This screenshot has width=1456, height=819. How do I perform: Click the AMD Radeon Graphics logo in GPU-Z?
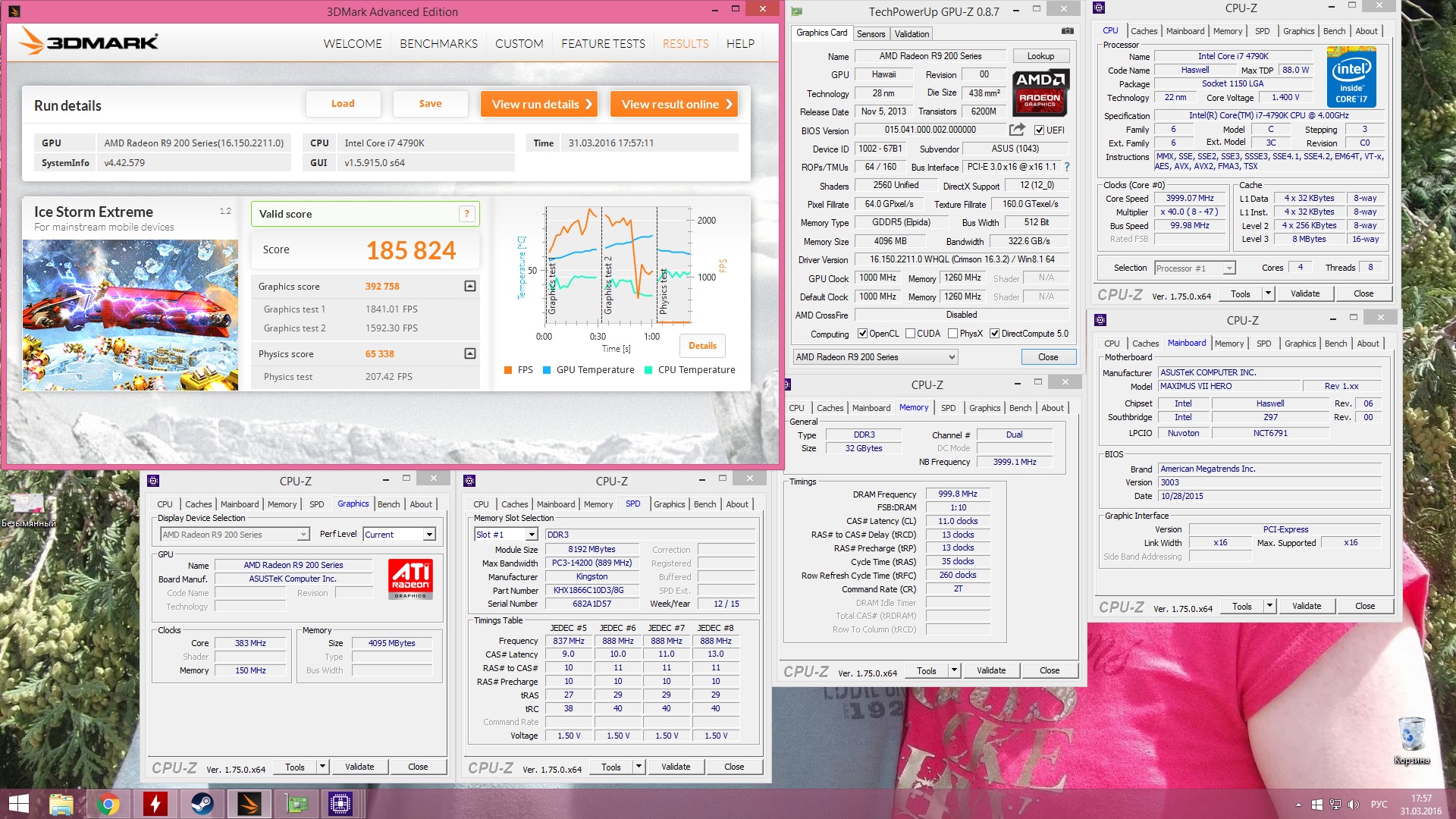pos(1040,91)
